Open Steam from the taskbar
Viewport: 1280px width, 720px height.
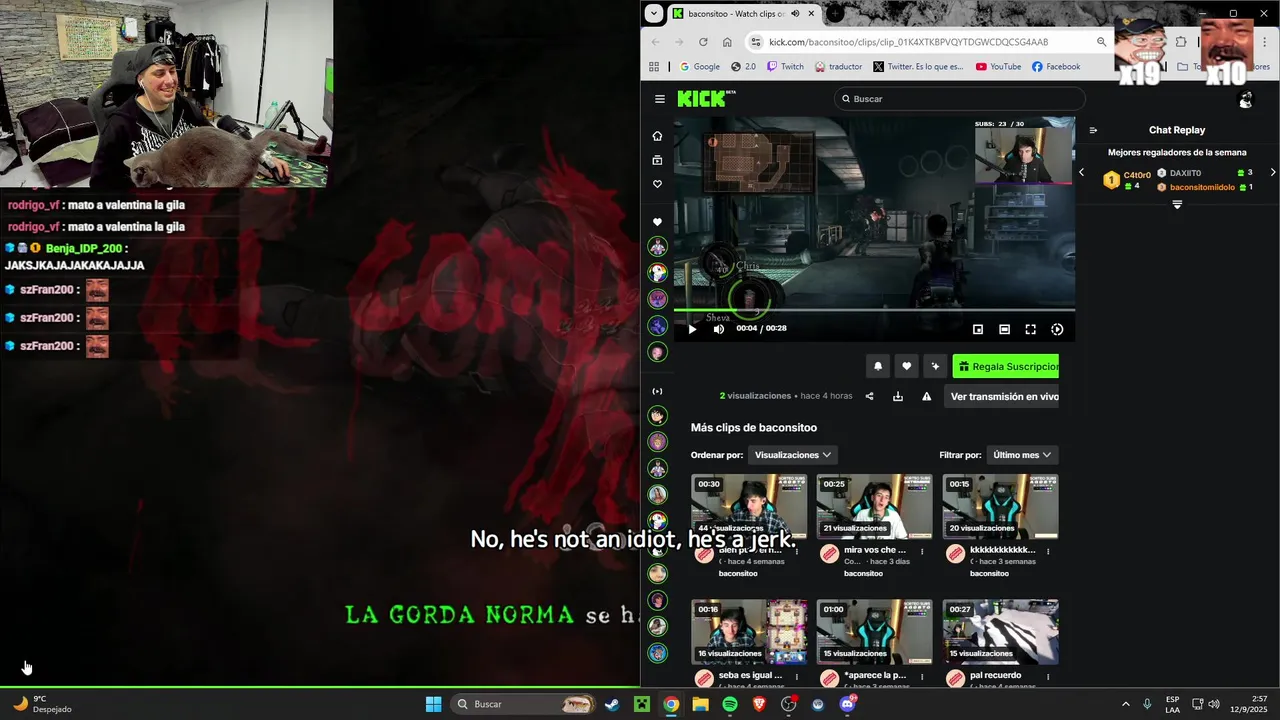(611, 704)
